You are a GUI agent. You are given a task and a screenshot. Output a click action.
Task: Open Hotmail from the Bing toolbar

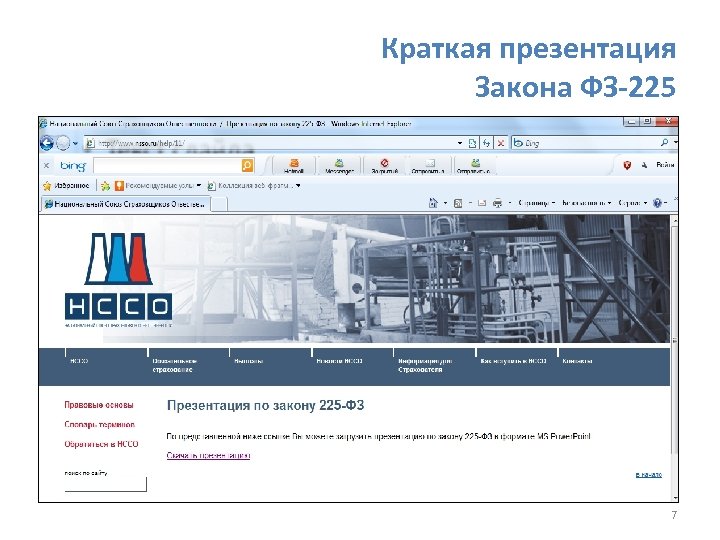294,166
